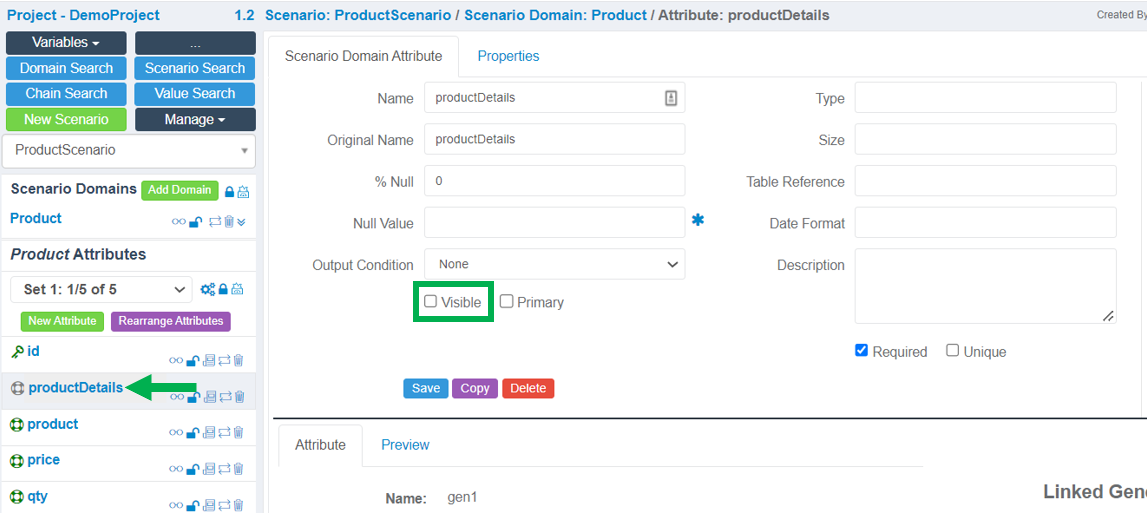This screenshot has height=516, width=1147.
Task: Delete the id attribute with trash icon
Action: click(x=238, y=360)
